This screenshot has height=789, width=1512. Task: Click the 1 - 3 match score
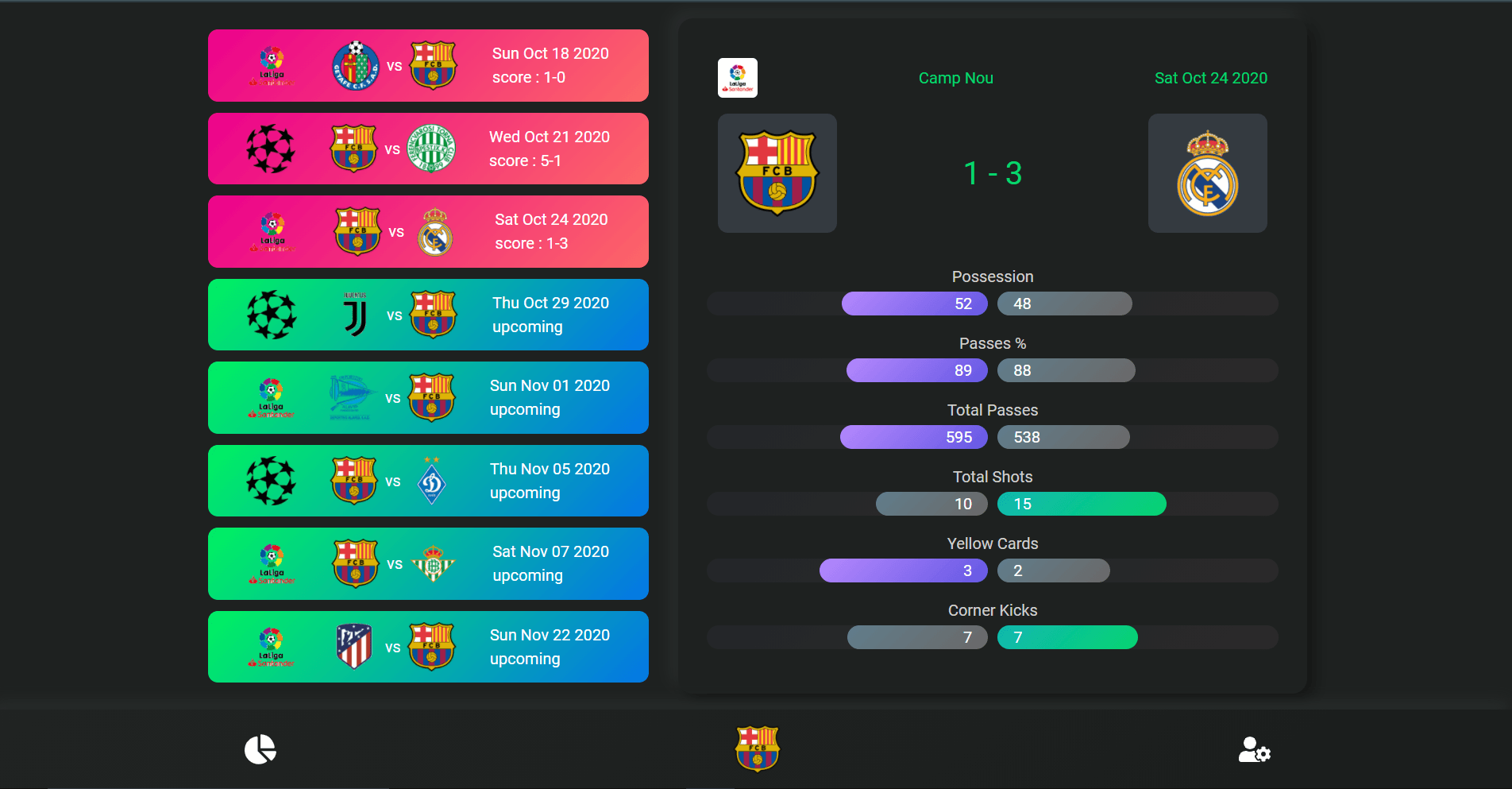click(x=992, y=173)
